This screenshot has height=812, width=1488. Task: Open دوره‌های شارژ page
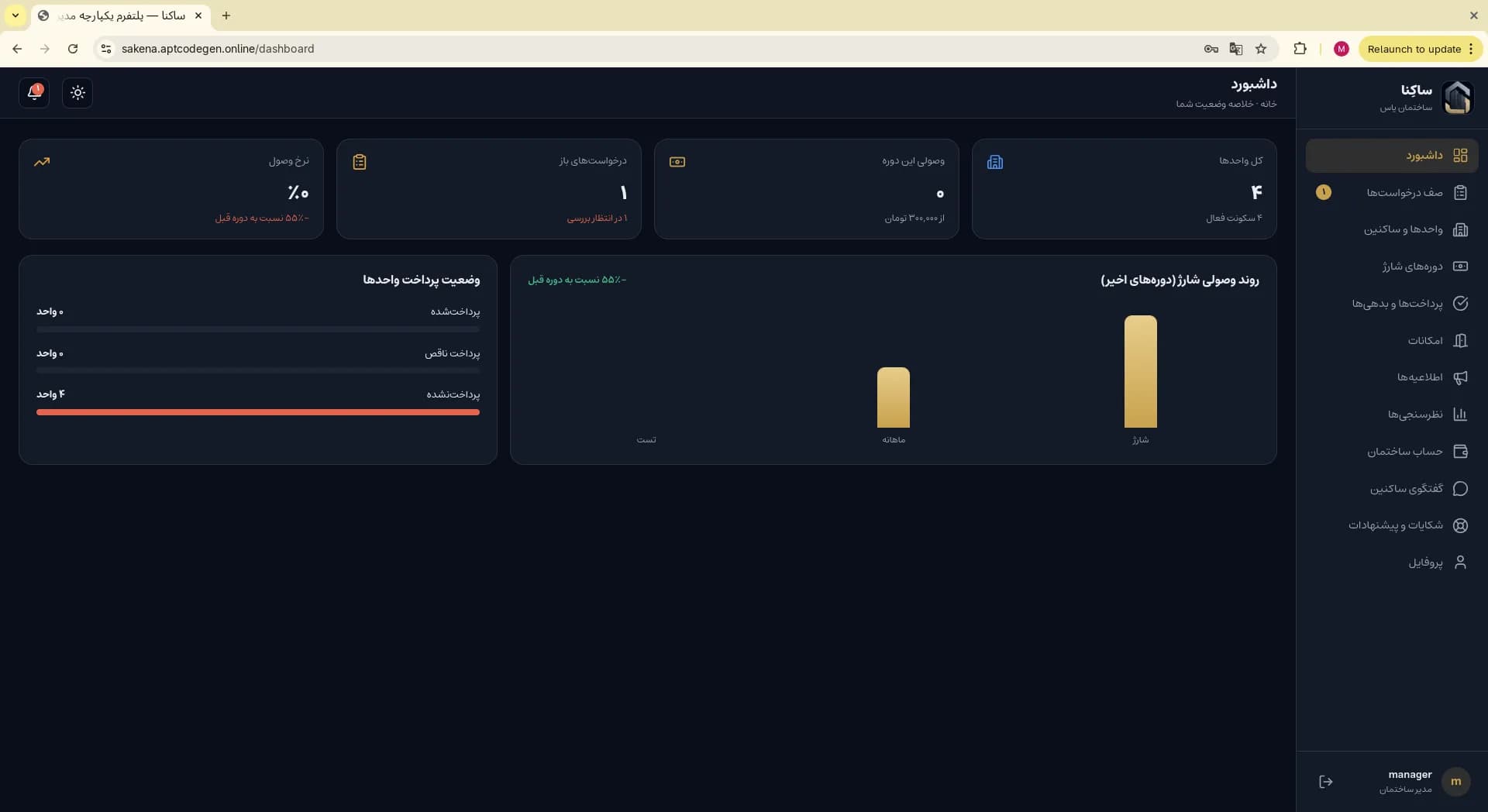1392,267
